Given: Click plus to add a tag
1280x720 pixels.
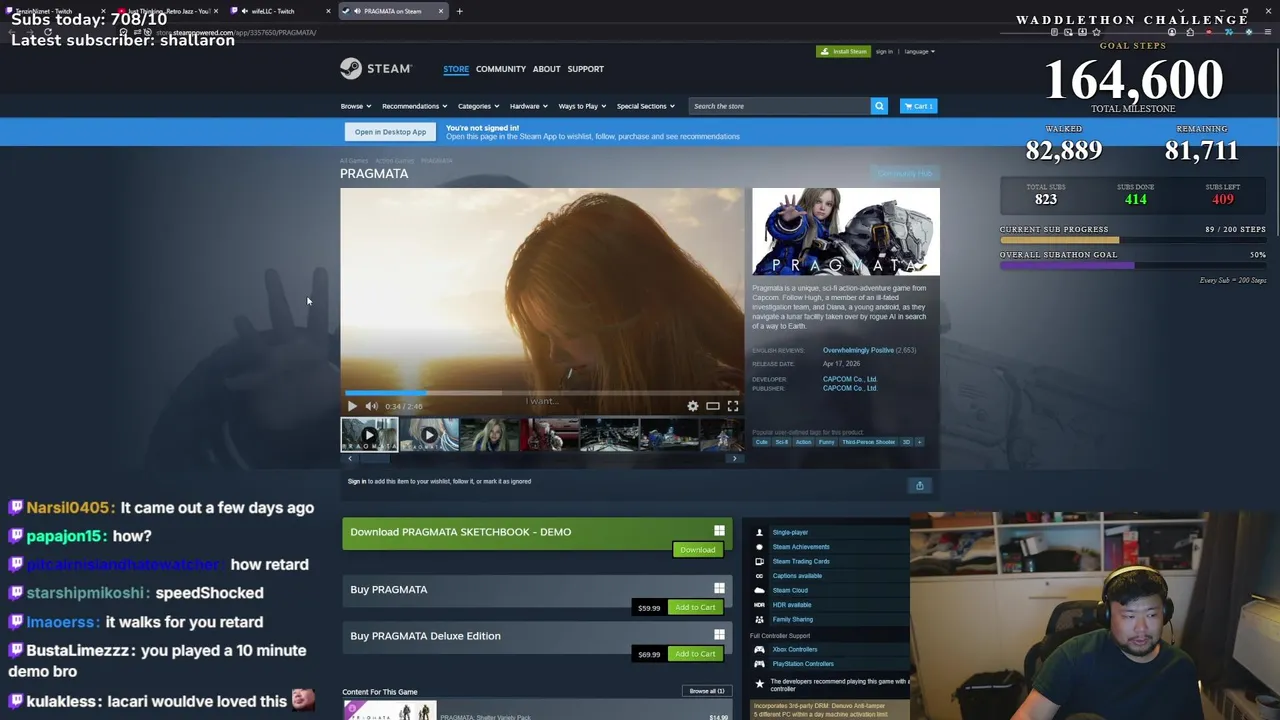Looking at the screenshot, I should (x=919, y=442).
